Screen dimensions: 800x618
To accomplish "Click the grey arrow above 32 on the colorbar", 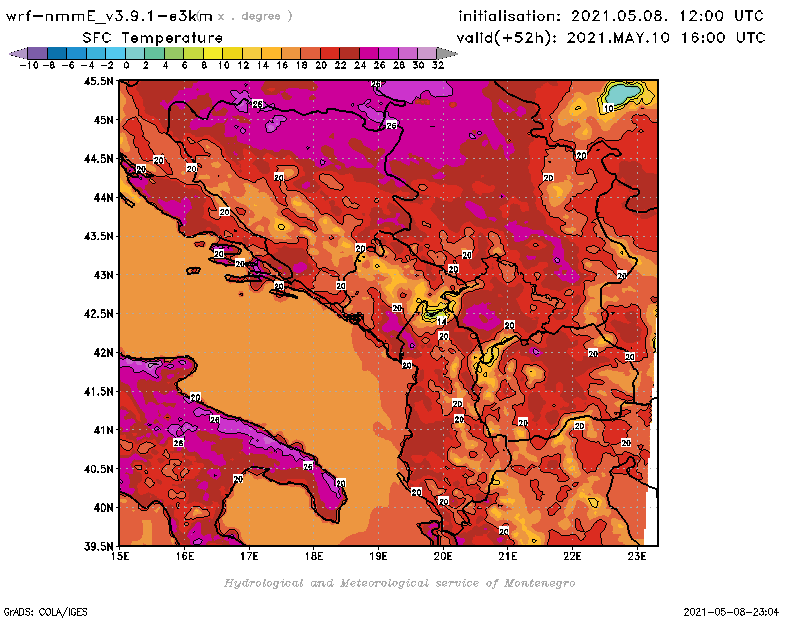I will pos(446,53).
